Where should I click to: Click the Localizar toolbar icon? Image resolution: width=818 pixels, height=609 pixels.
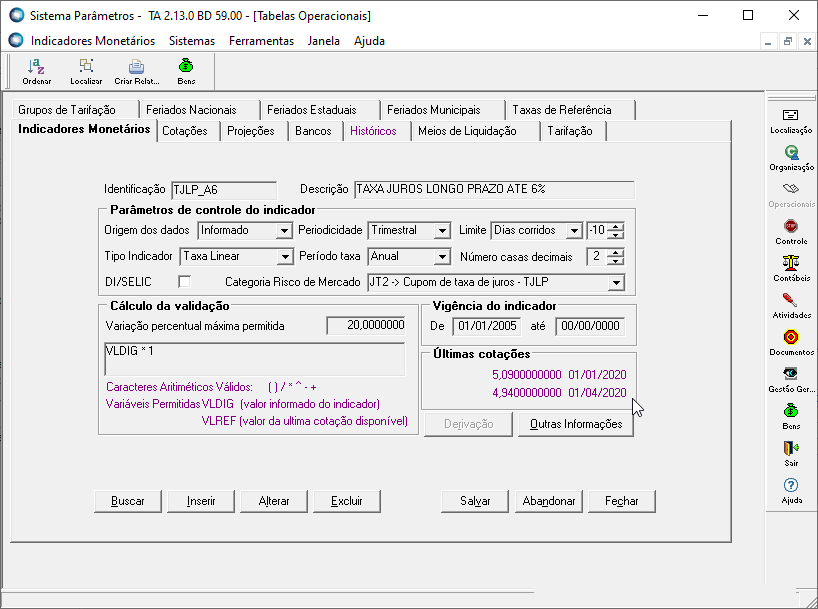point(86,71)
